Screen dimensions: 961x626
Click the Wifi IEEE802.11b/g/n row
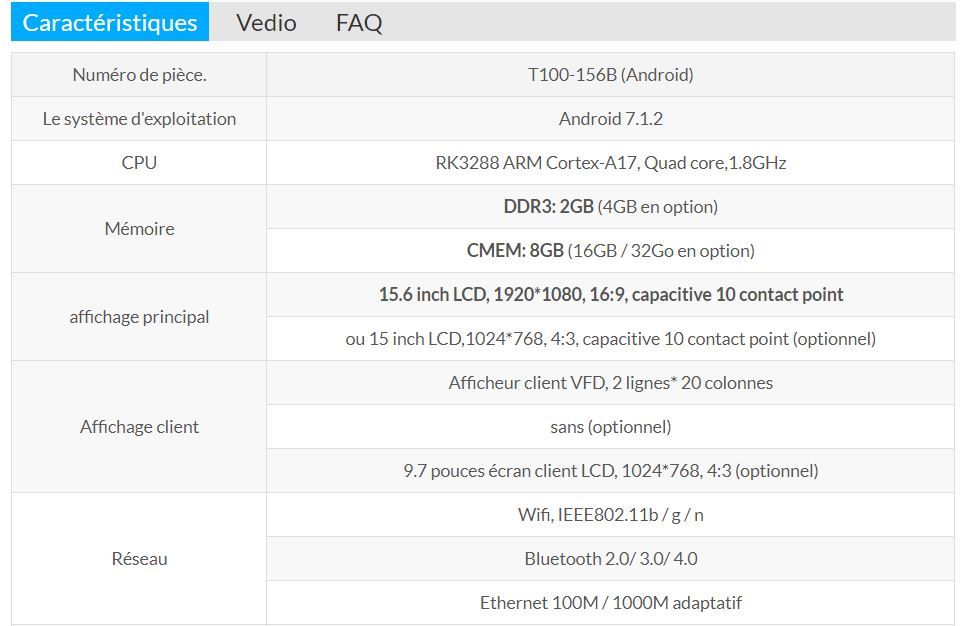tap(610, 515)
